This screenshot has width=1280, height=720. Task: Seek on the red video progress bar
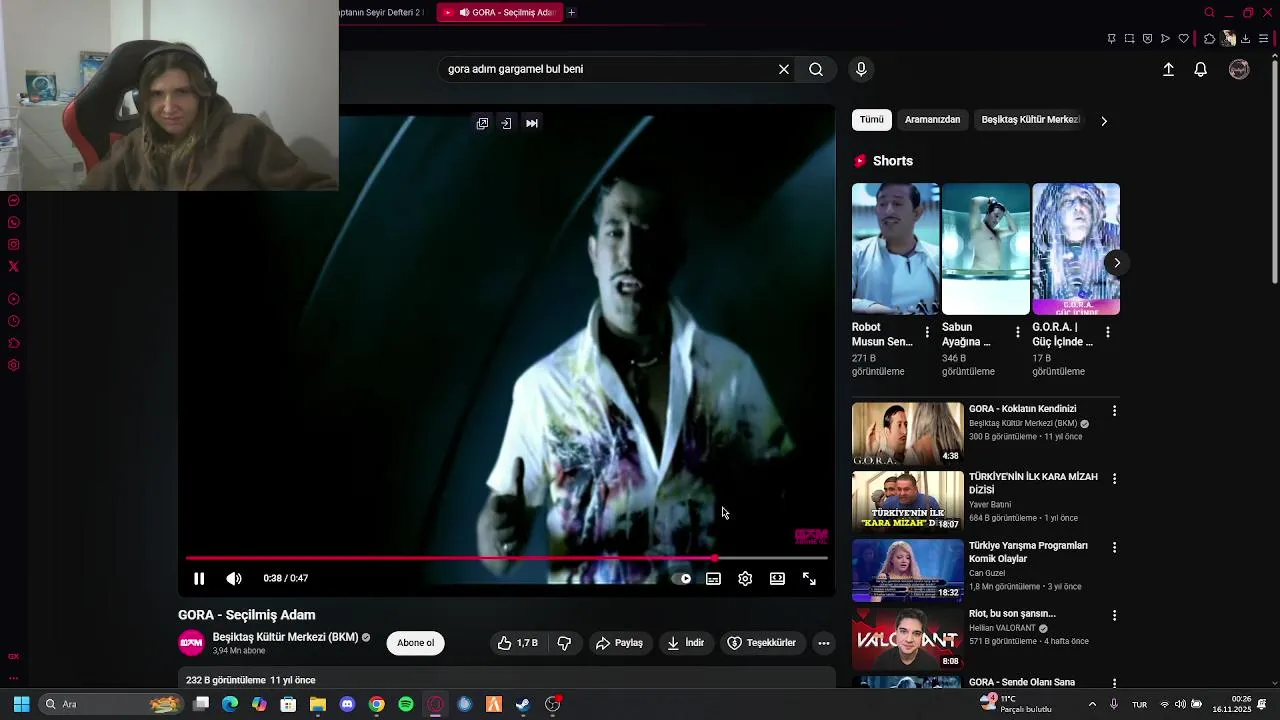point(506,558)
